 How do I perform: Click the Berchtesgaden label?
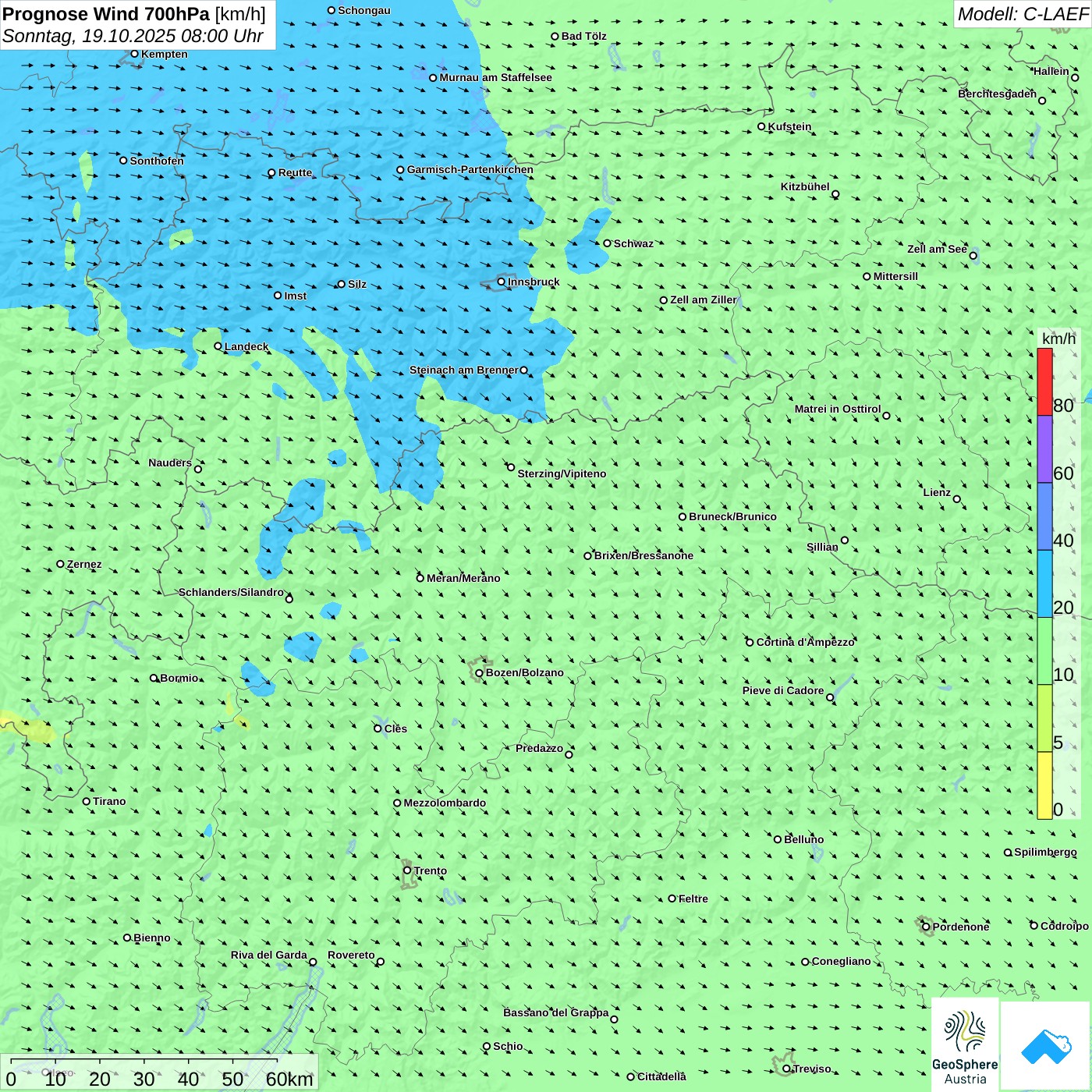click(x=998, y=94)
